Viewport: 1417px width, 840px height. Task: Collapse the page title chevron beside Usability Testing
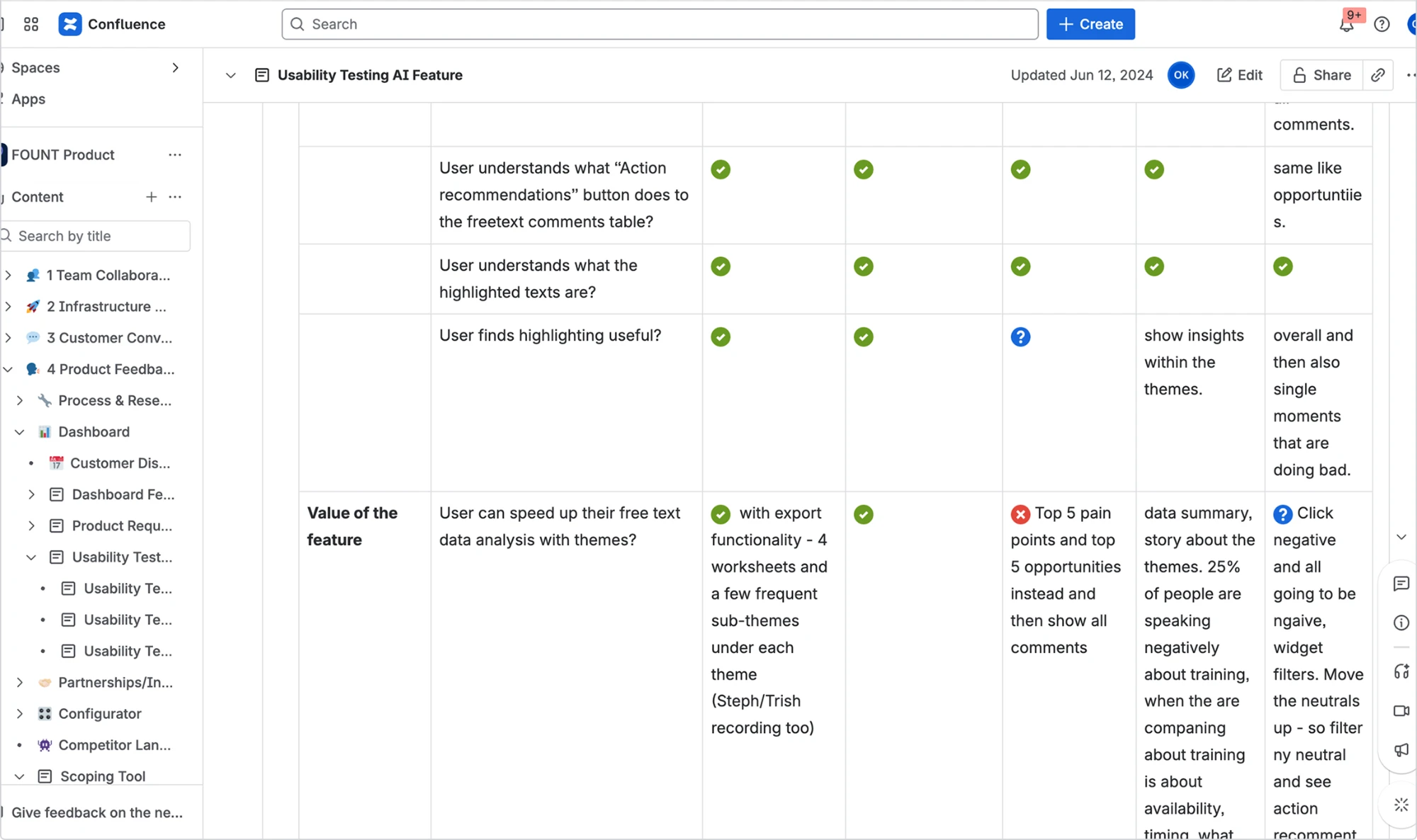point(230,75)
